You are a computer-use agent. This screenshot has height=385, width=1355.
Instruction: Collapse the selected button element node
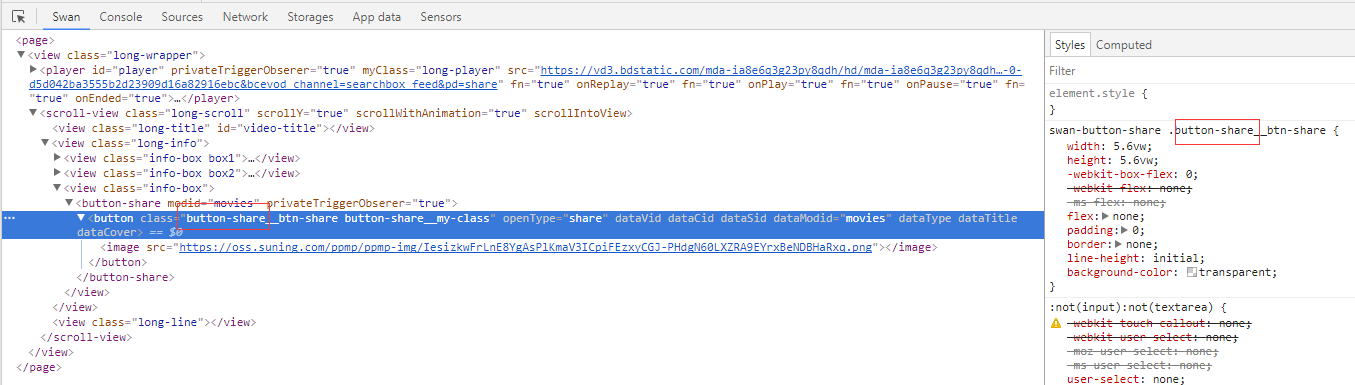click(81, 217)
